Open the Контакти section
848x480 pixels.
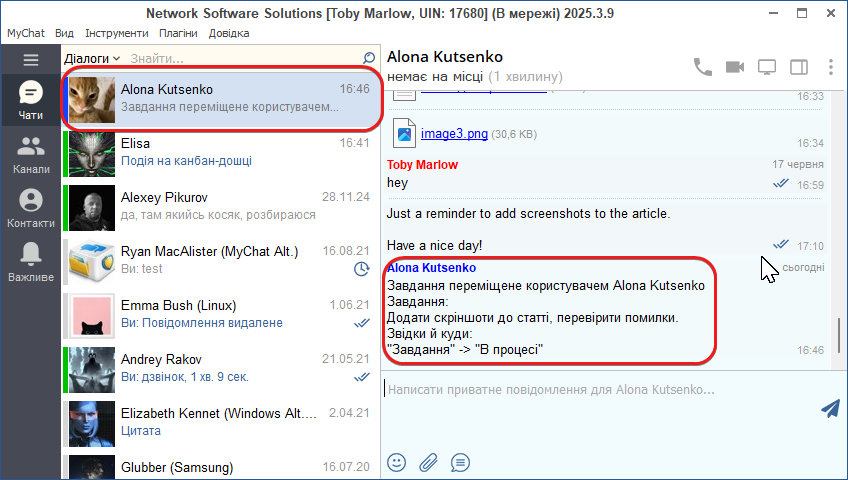click(x=31, y=208)
